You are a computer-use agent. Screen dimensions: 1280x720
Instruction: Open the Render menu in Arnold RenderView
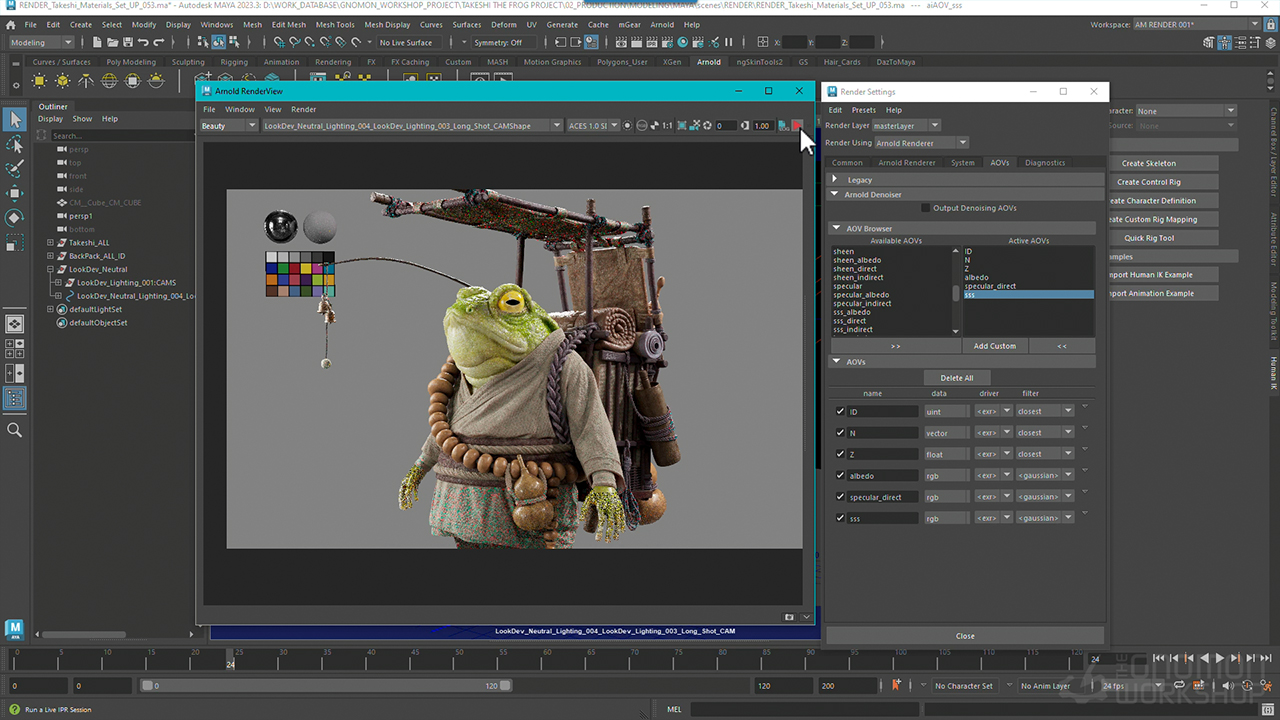point(303,109)
